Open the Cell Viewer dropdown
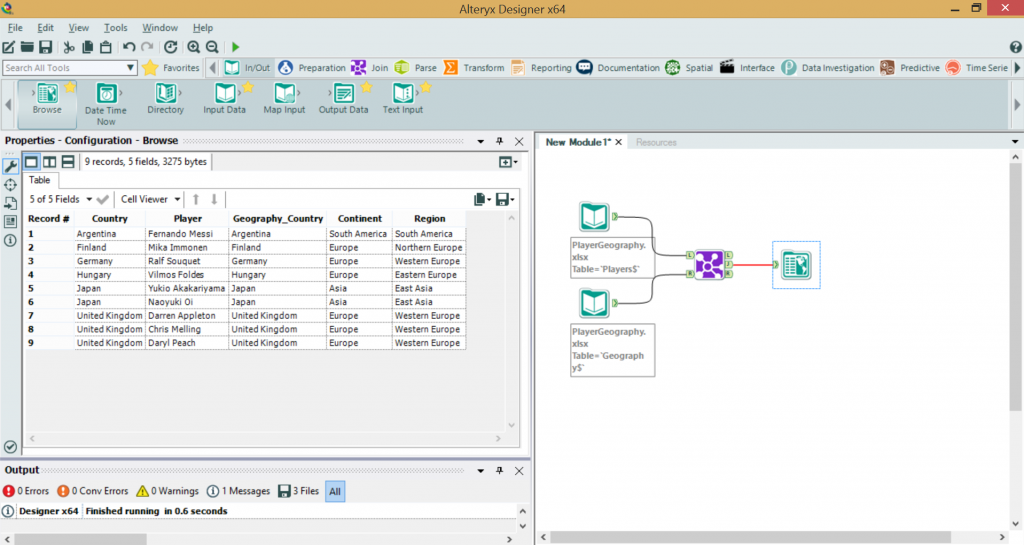Screen dimensions: 1024x545 point(150,199)
